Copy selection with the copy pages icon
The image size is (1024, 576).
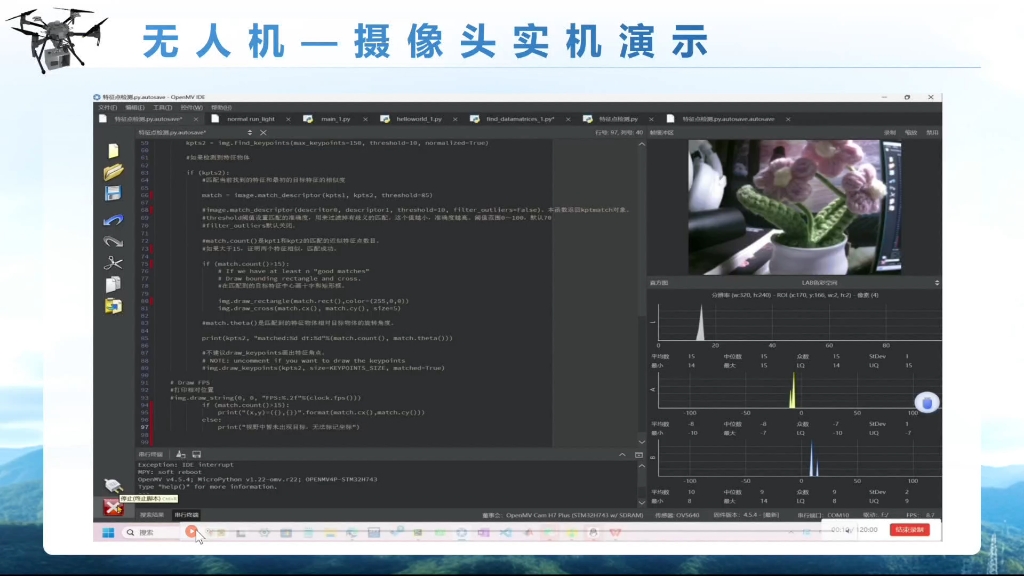tap(113, 284)
